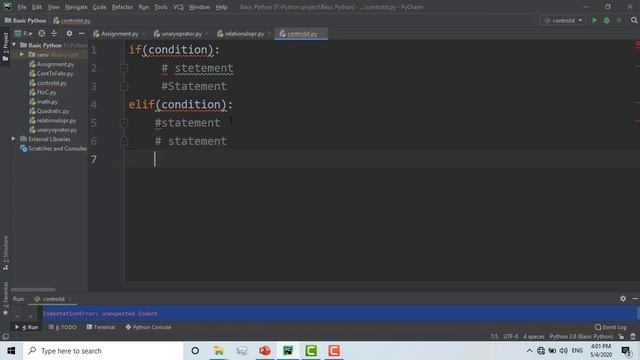Click fold marker on editor line 3
Image resolution: width=640 pixels, height=360 pixels.
point(124,87)
